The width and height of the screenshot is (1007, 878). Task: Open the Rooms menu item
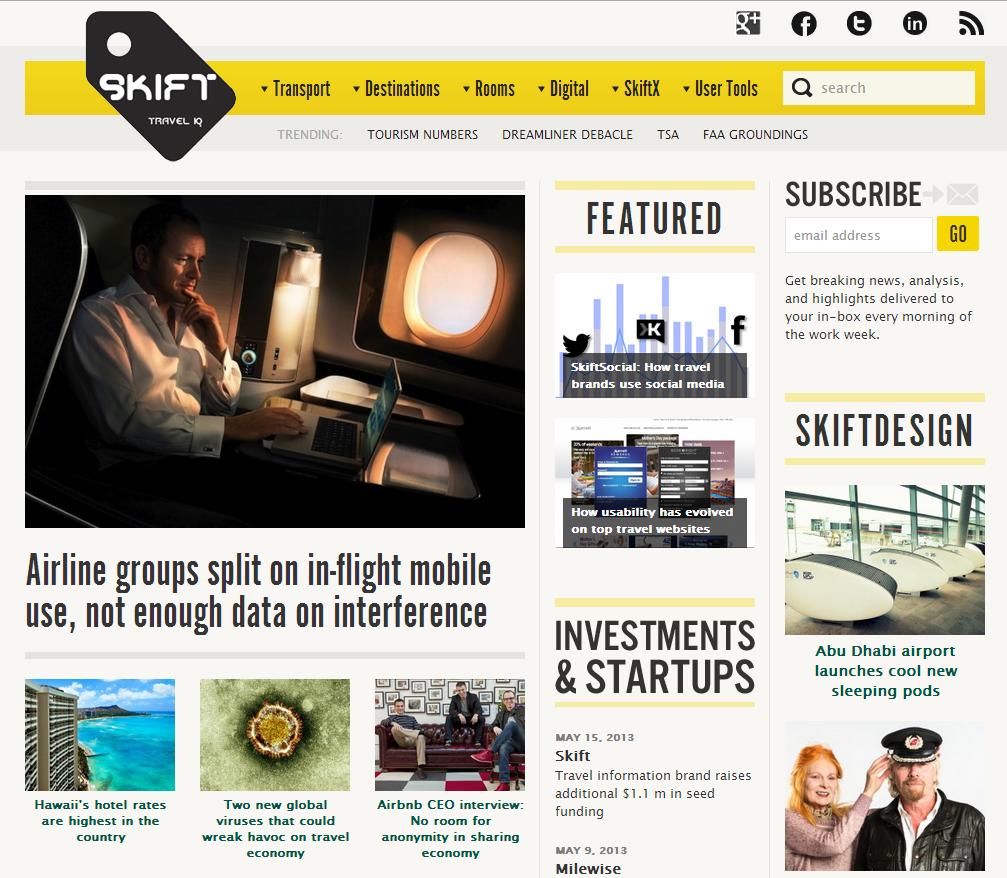(489, 89)
